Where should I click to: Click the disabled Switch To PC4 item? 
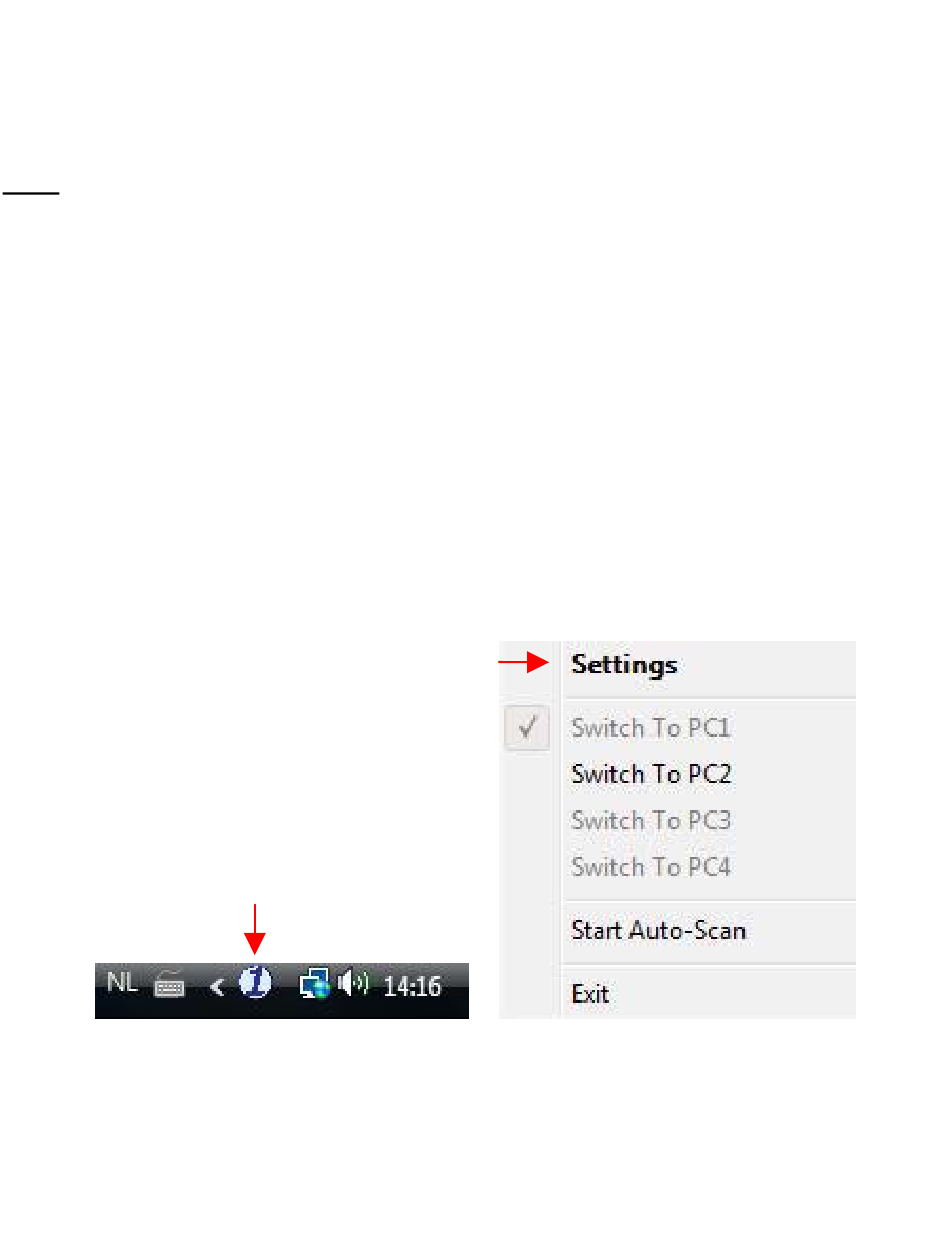651,867
